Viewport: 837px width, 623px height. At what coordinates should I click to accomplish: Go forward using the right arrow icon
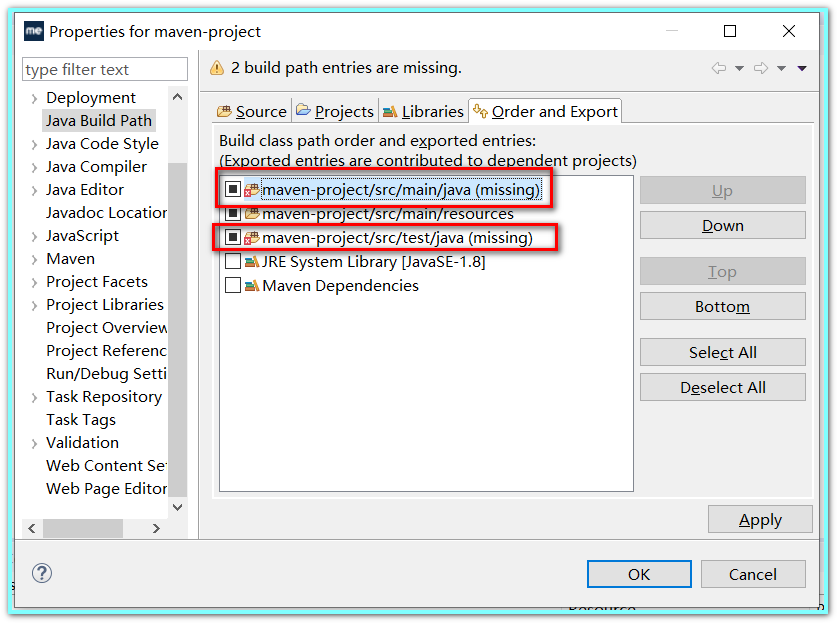pyautogui.click(x=761, y=68)
